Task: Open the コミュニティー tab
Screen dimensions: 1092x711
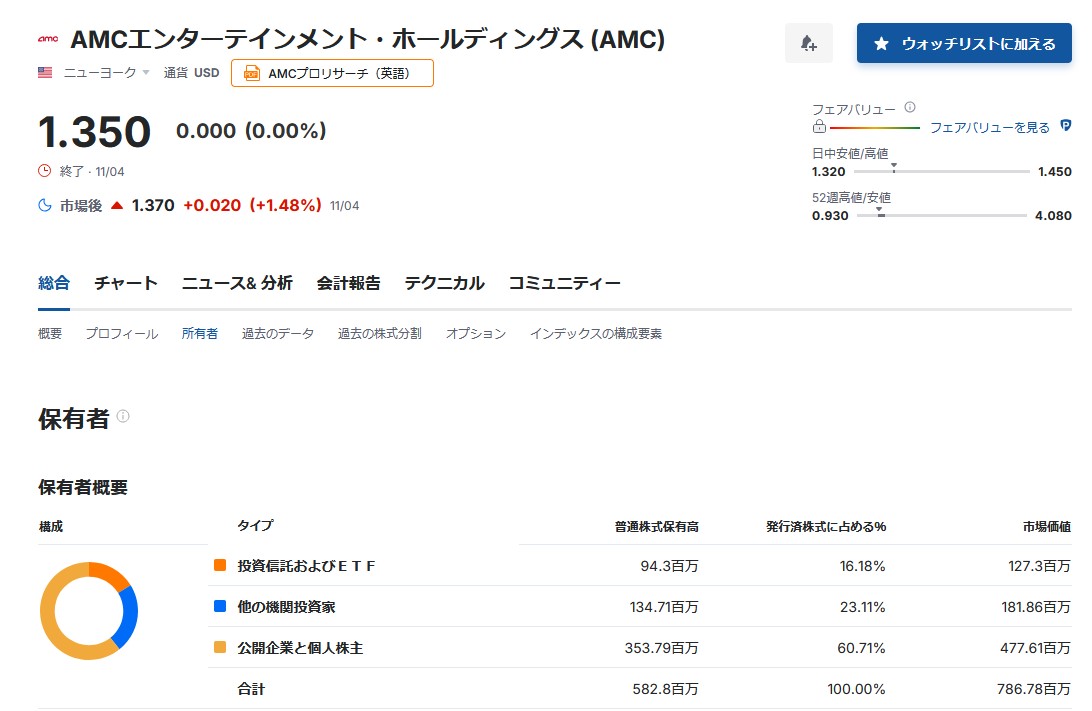Action: tap(564, 283)
